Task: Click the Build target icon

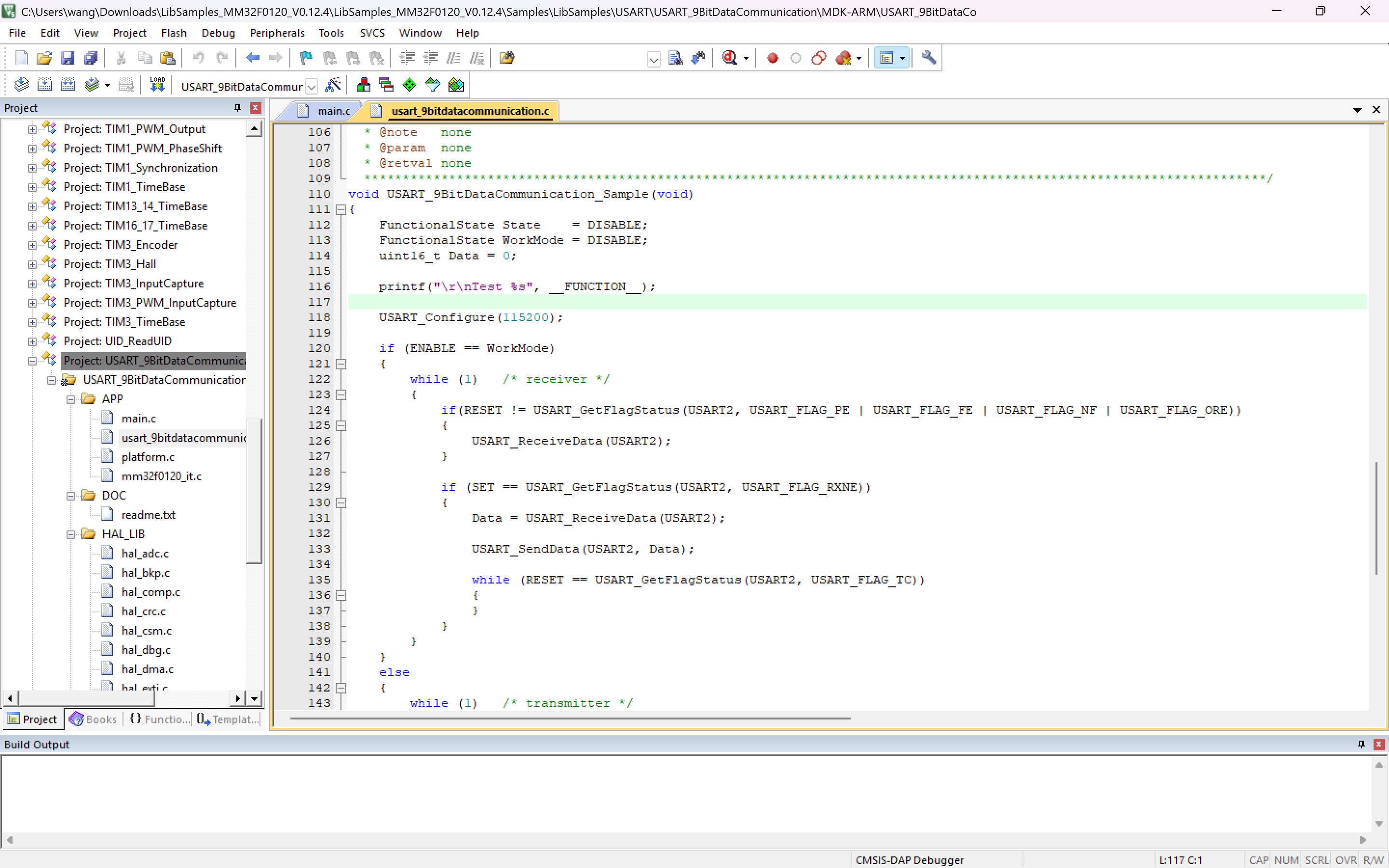Action: pos(44,85)
